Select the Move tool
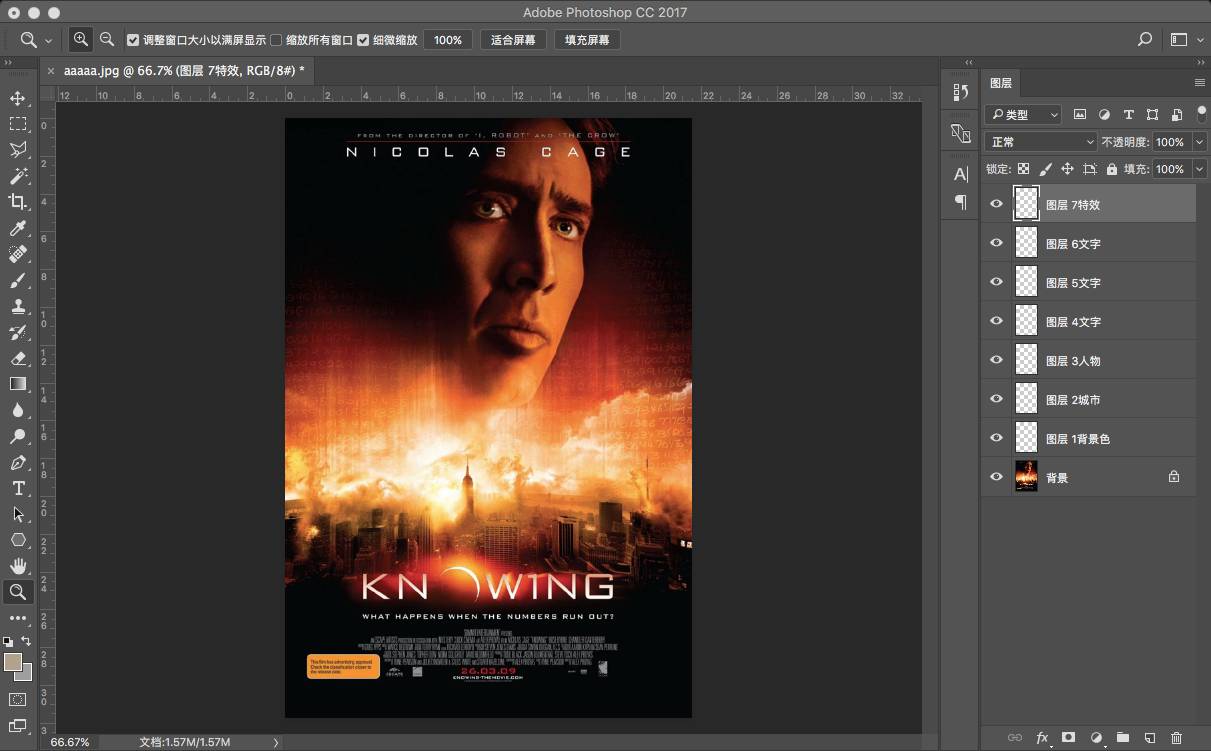This screenshot has width=1211, height=751. click(x=18, y=98)
